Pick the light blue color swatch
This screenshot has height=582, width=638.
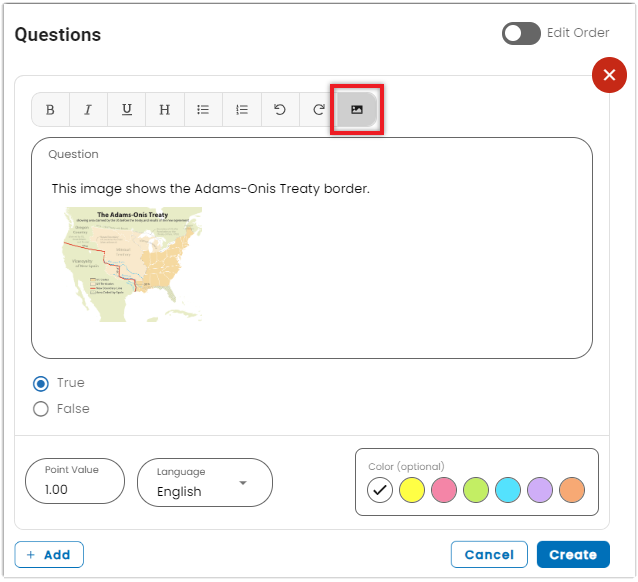pos(508,490)
